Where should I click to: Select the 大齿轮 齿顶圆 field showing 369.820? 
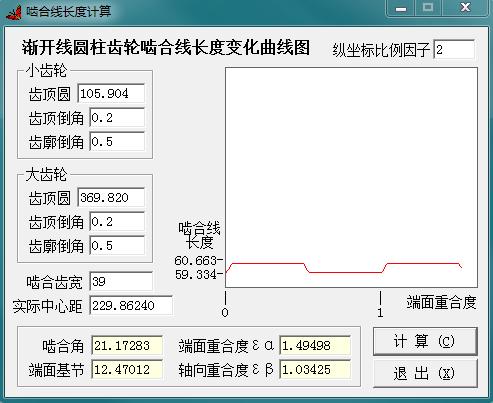[111, 197]
